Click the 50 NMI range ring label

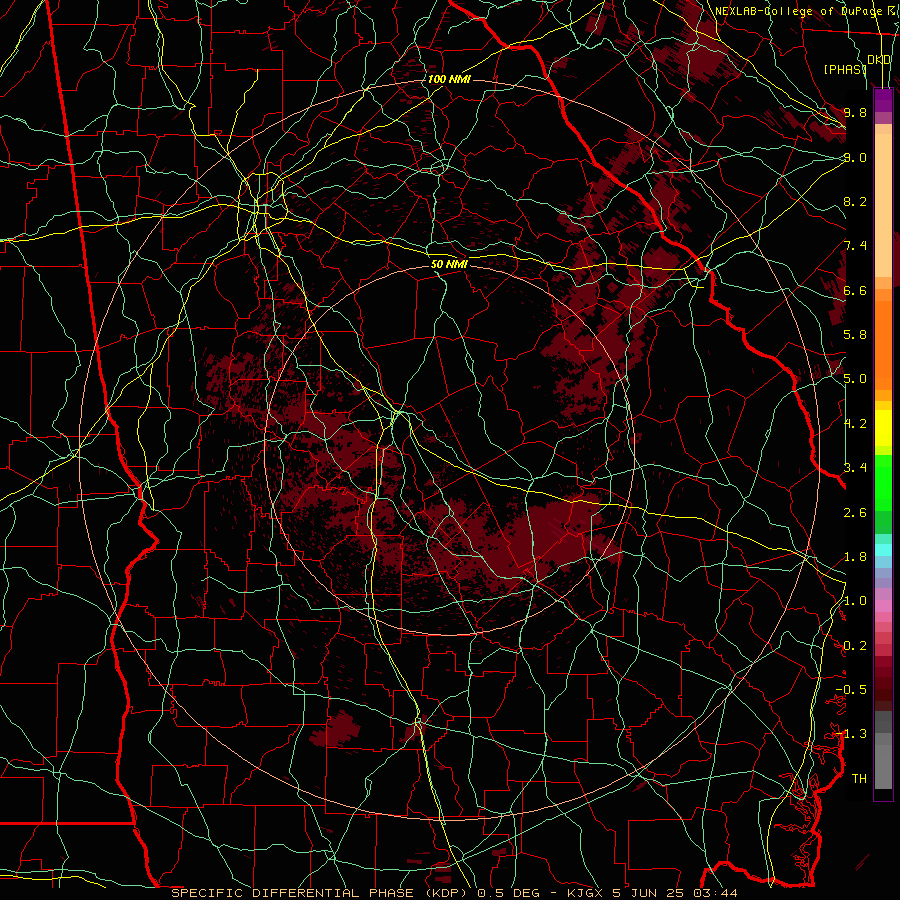[449, 264]
